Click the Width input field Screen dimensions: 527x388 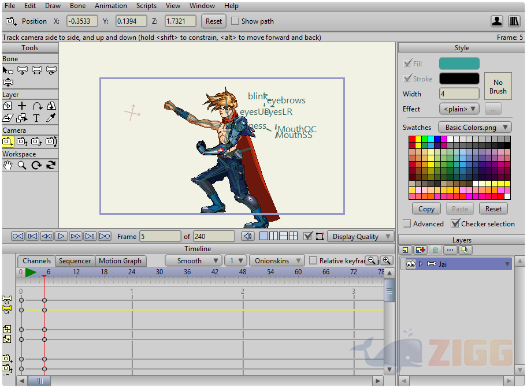click(x=459, y=94)
